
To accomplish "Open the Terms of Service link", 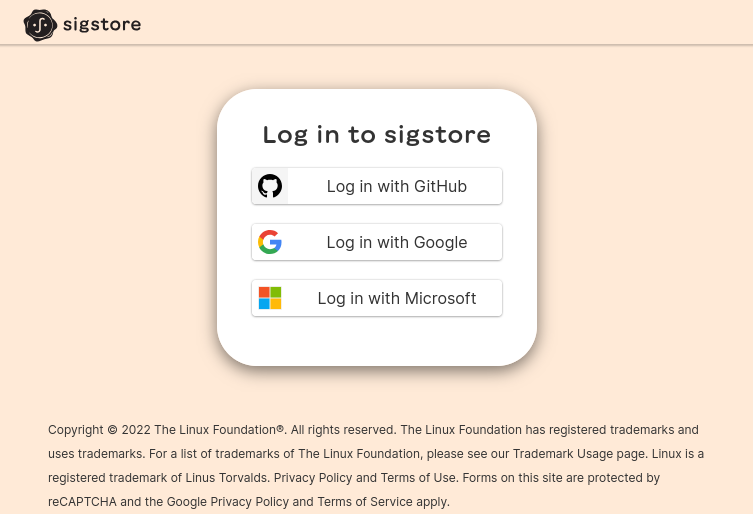I will pos(365,502).
